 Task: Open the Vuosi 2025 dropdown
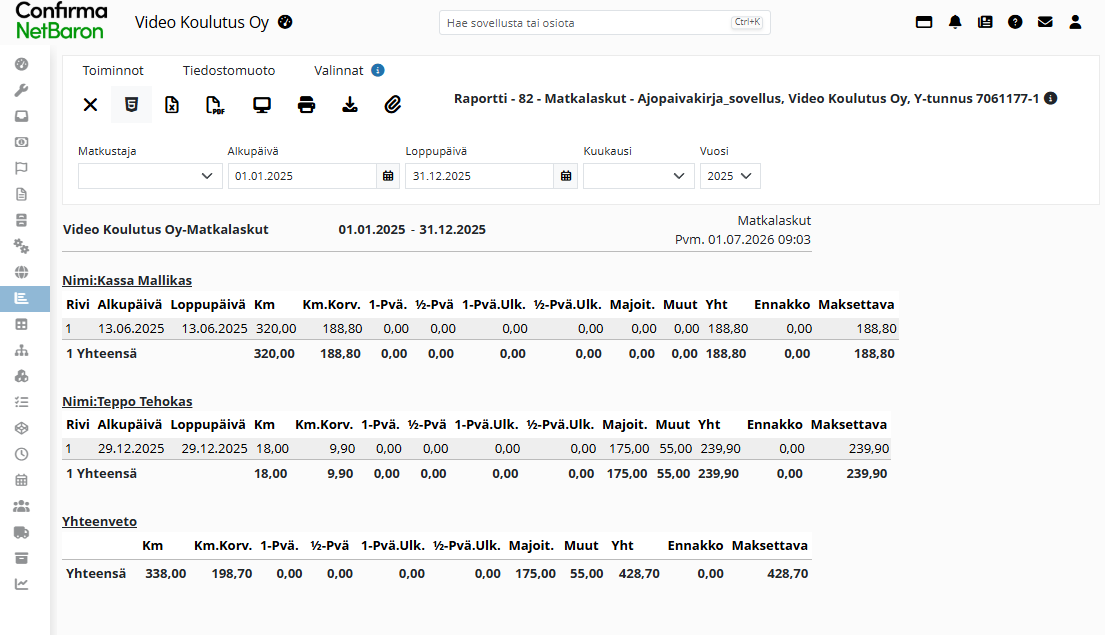point(730,176)
